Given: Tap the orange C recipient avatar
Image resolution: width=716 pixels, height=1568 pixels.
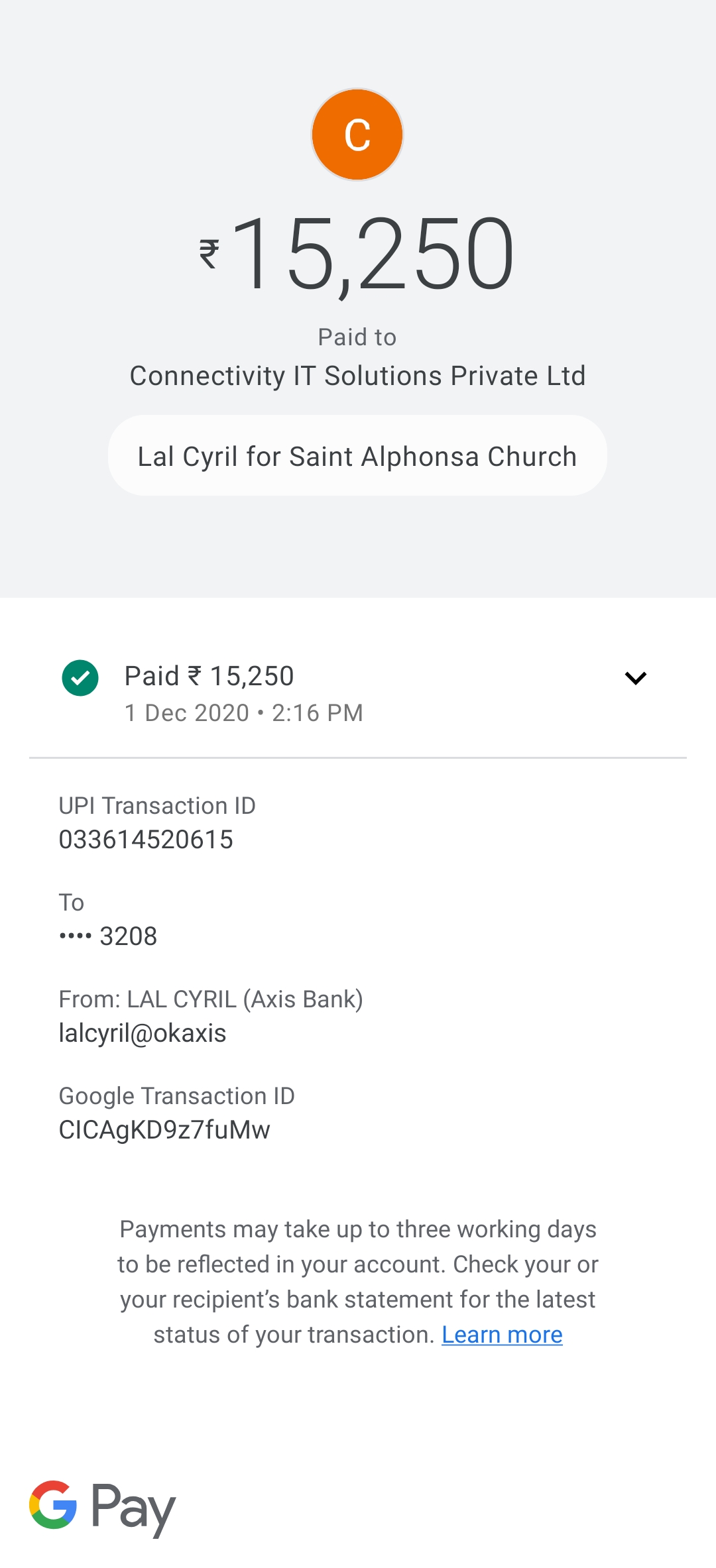Looking at the screenshot, I should [357, 135].
